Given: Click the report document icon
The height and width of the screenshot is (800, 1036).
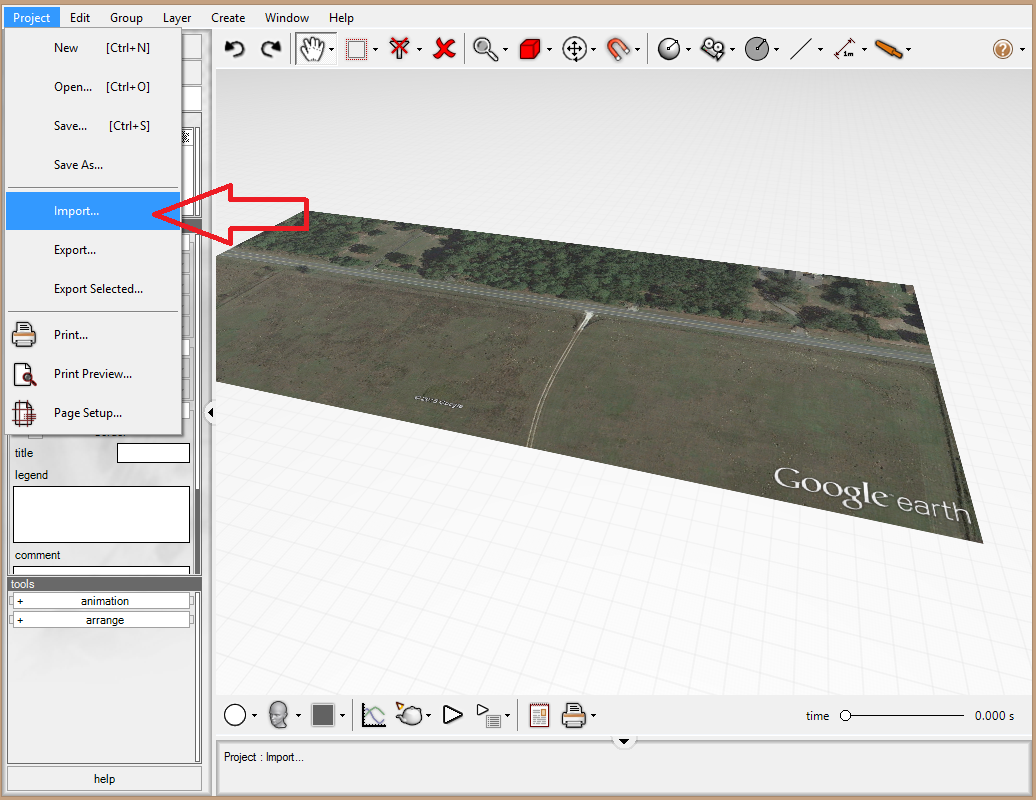Looking at the screenshot, I should (539, 715).
